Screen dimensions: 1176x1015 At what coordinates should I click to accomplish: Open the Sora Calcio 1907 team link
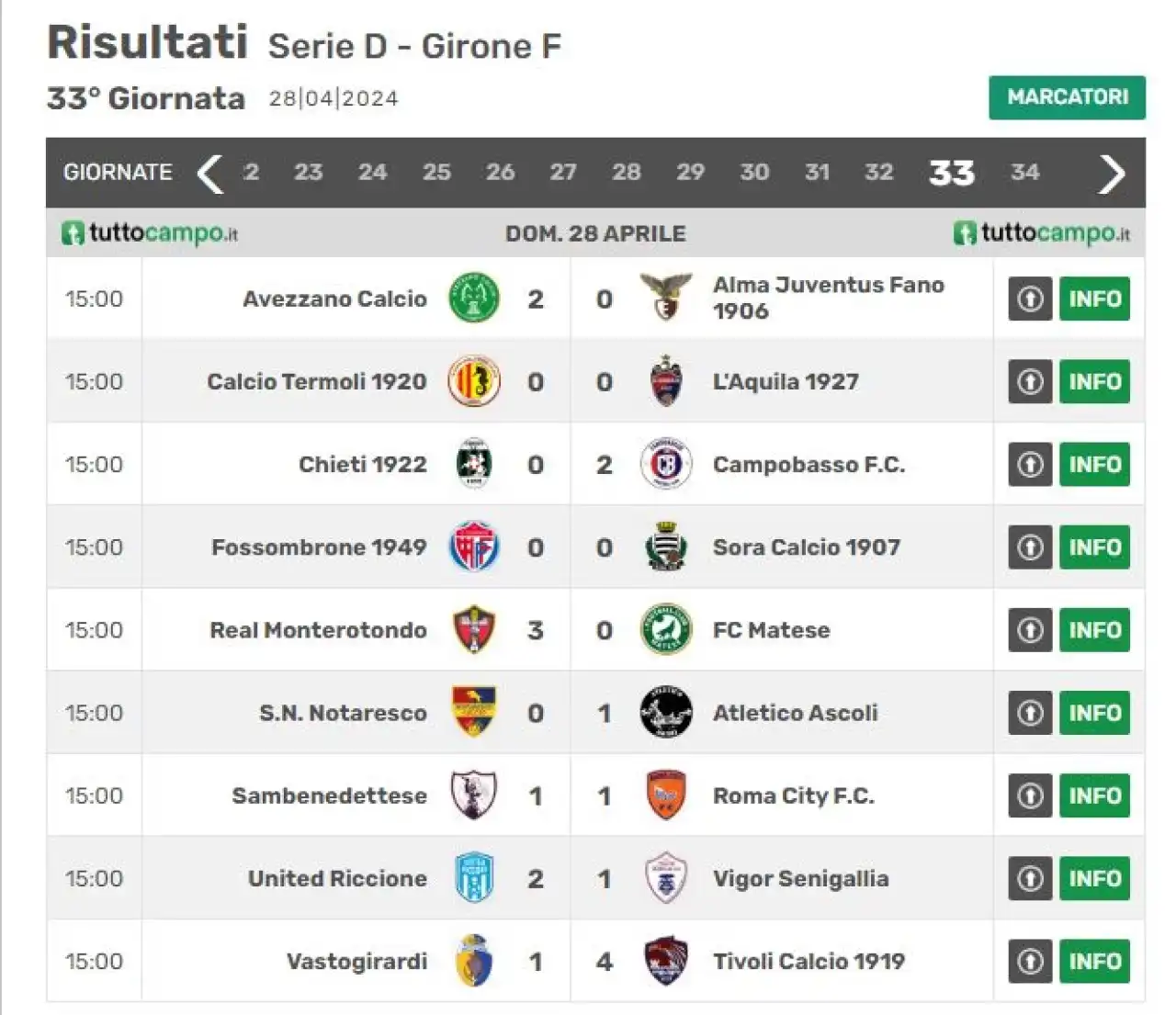tap(807, 547)
